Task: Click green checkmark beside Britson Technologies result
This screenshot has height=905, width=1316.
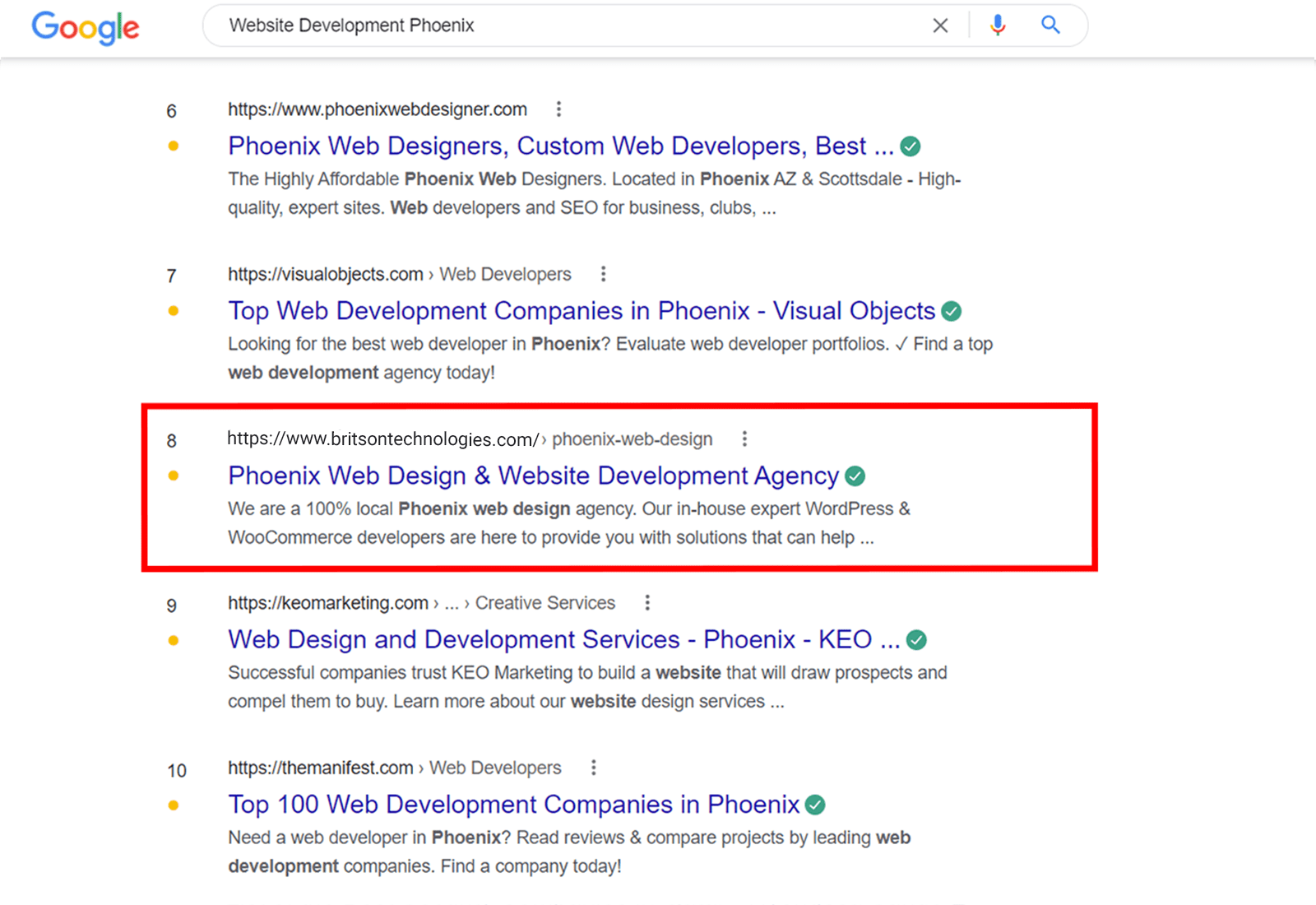Action: [x=855, y=476]
